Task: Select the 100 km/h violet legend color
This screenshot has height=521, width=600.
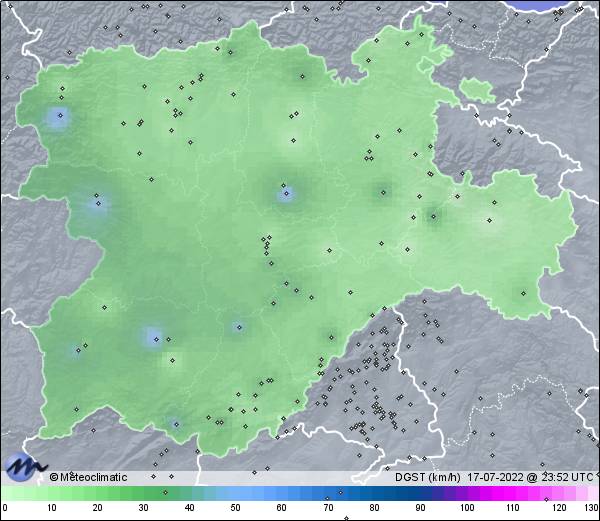Action: coord(465,494)
